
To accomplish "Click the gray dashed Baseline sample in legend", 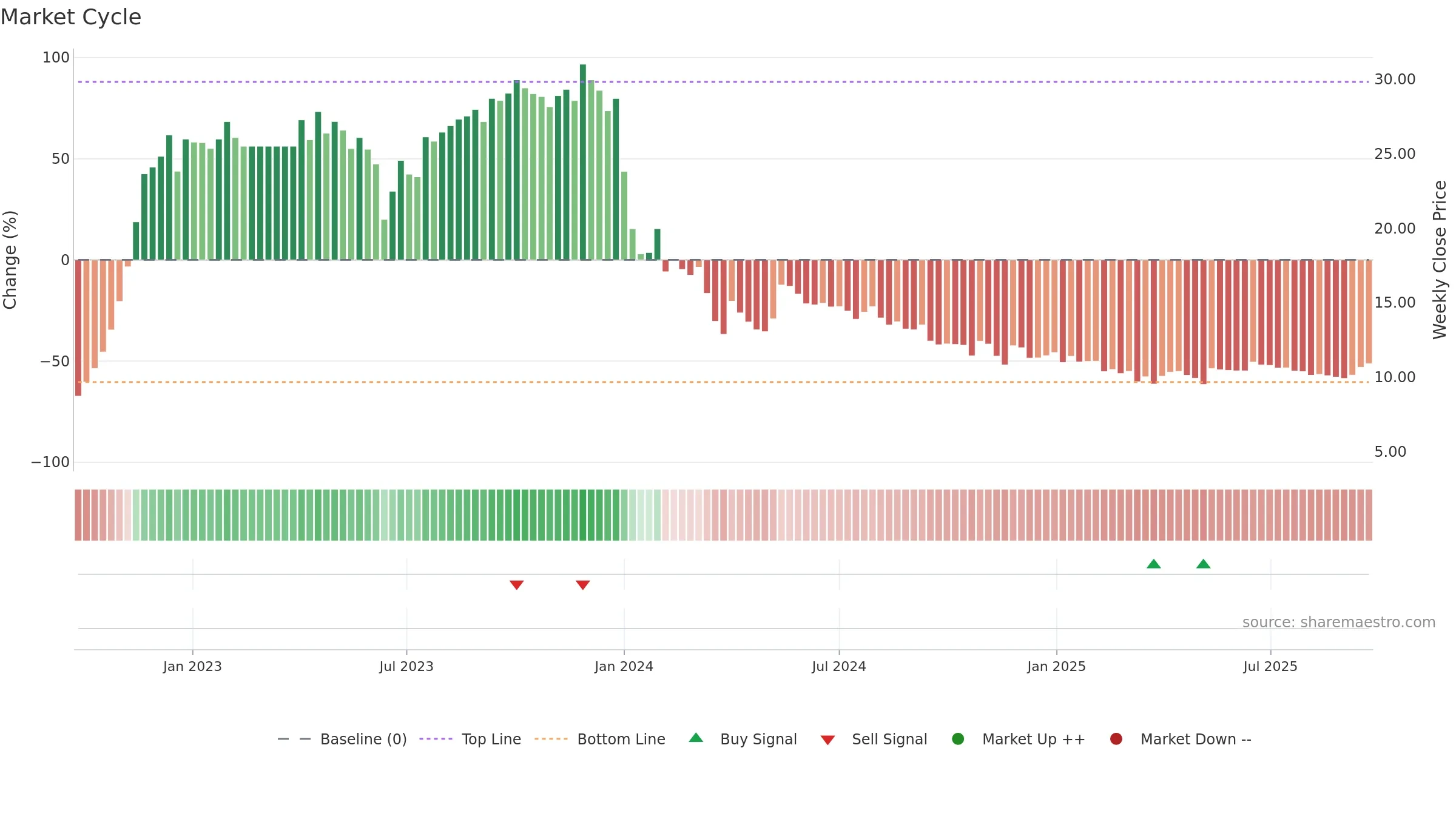I will [294, 739].
